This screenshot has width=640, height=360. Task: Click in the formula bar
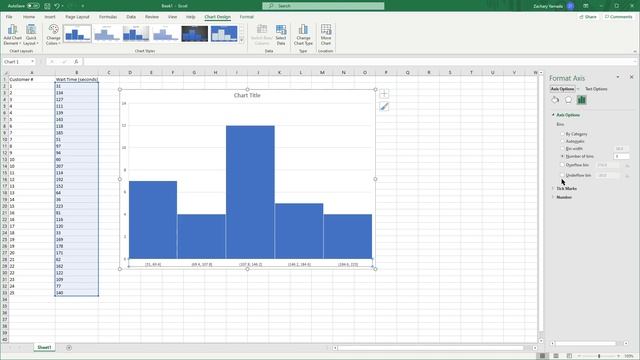pyautogui.click(x=359, y=62)
